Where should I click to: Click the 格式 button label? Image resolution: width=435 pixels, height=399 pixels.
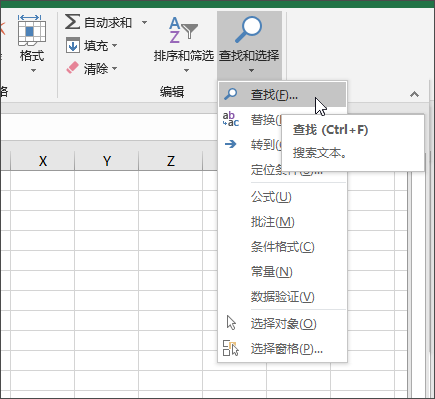[x=32, y=55]
